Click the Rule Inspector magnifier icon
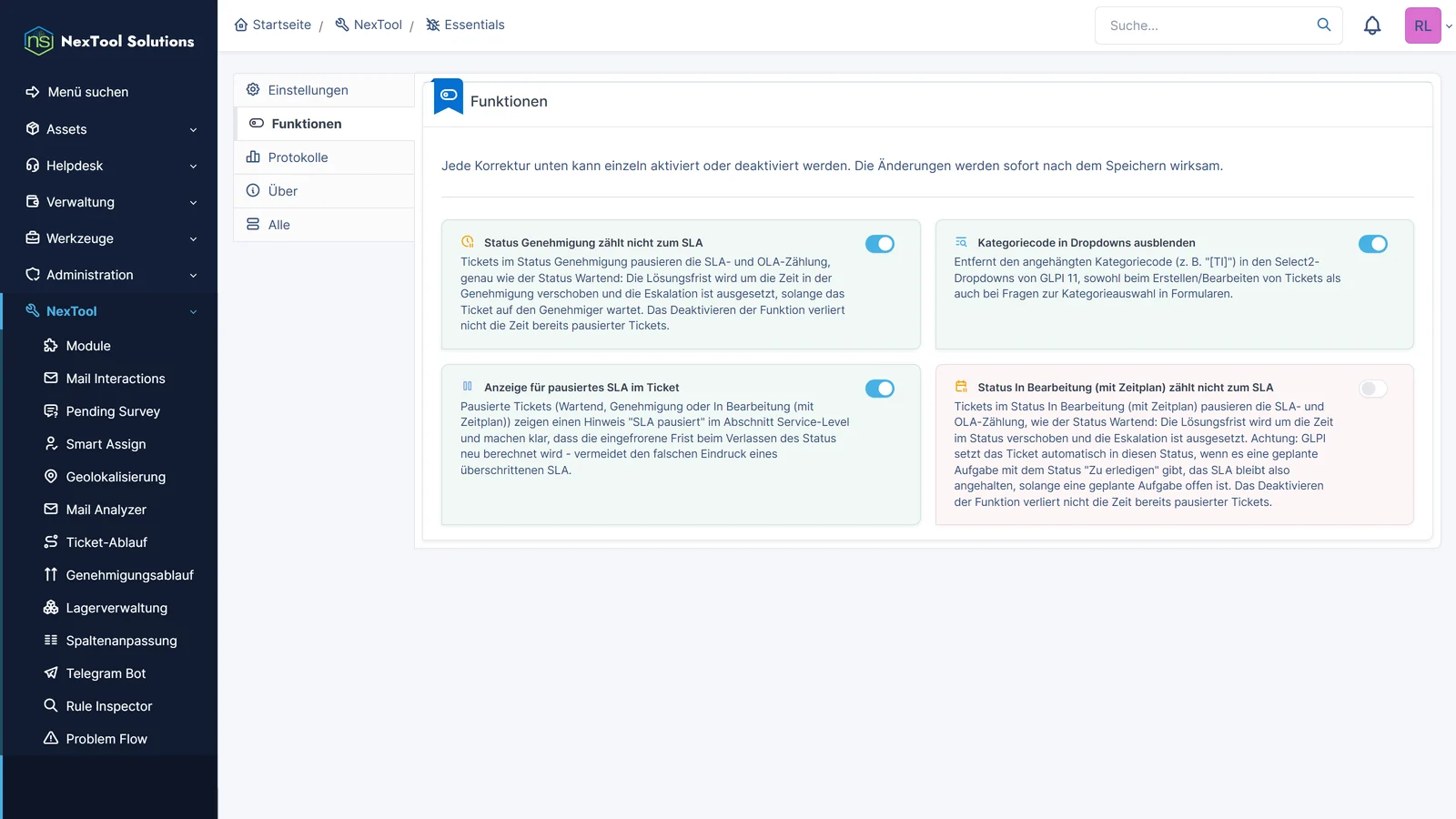 [51, 705]
